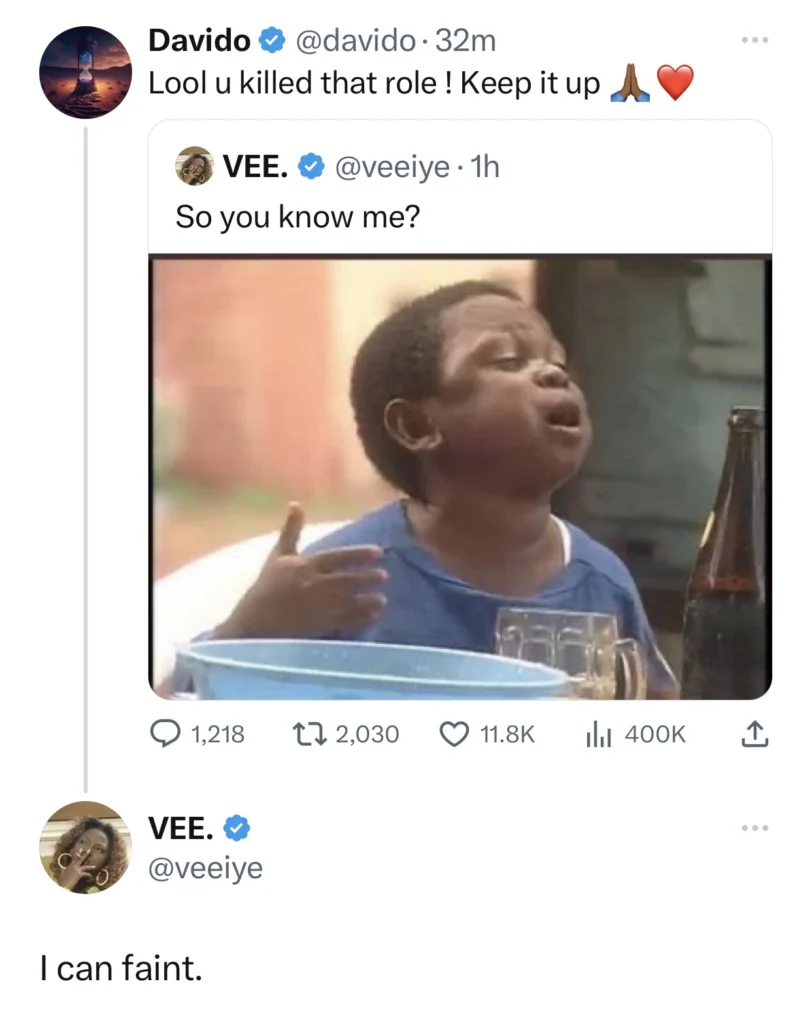The image size is (812, 1024).
Task: Click the reply icon on Davido's tweet
Action: tap(166, 735)
